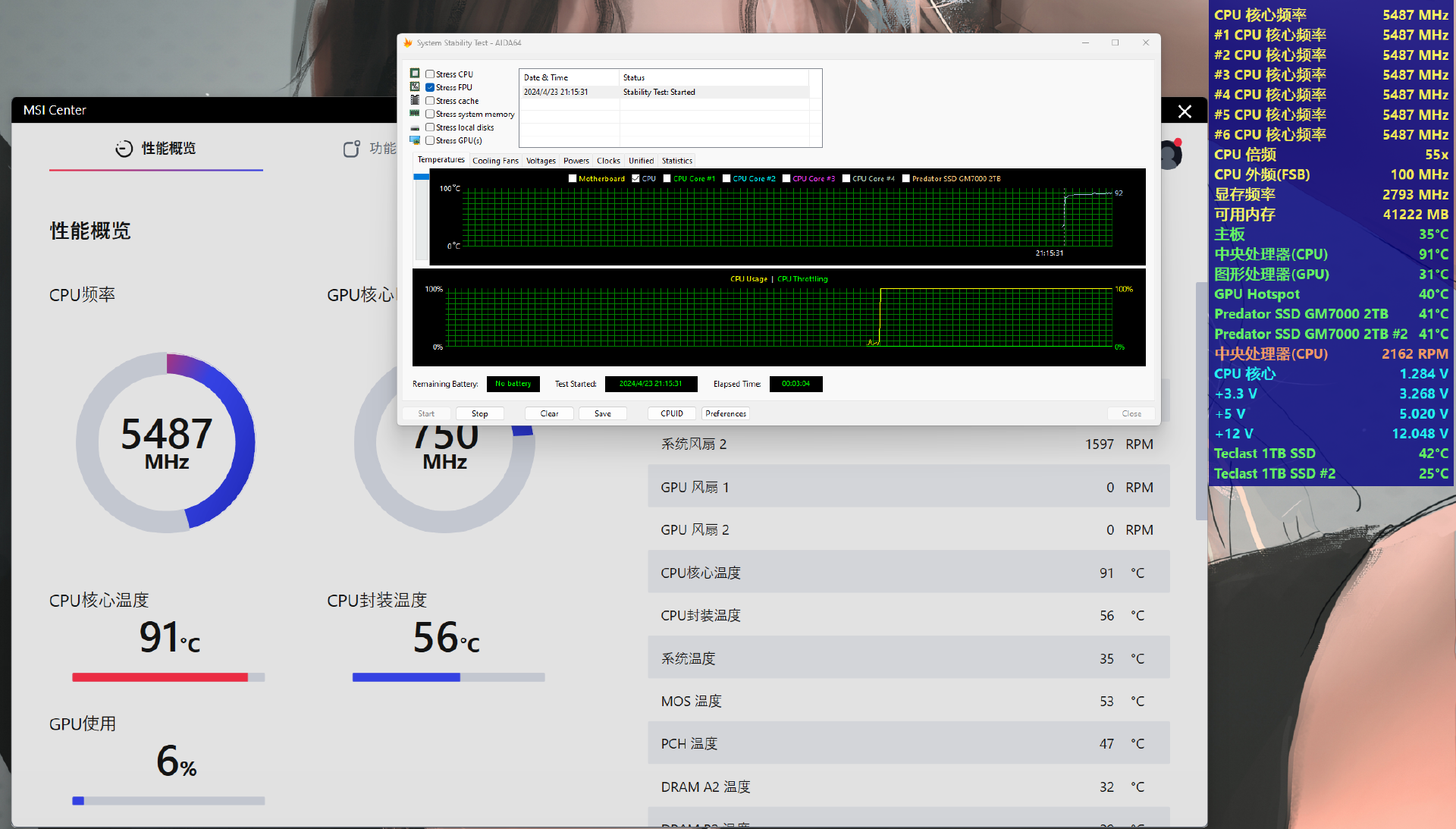This screenshot has height=829, width=1456.
Task: Click the Preferences button
Action: tap(725, 413)
